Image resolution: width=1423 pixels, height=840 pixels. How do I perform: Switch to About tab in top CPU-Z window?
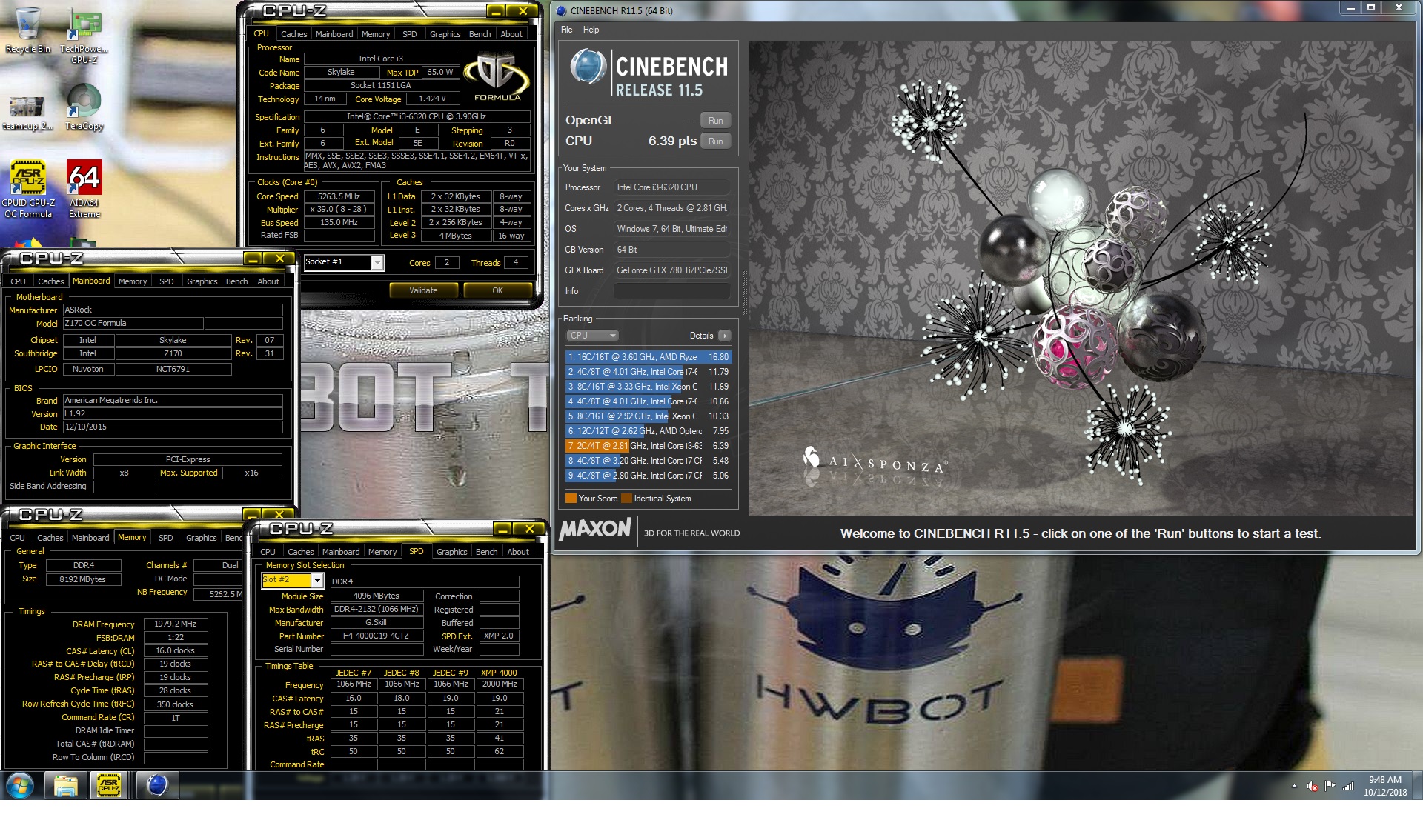pyautogui.click(x=511, y=34)
